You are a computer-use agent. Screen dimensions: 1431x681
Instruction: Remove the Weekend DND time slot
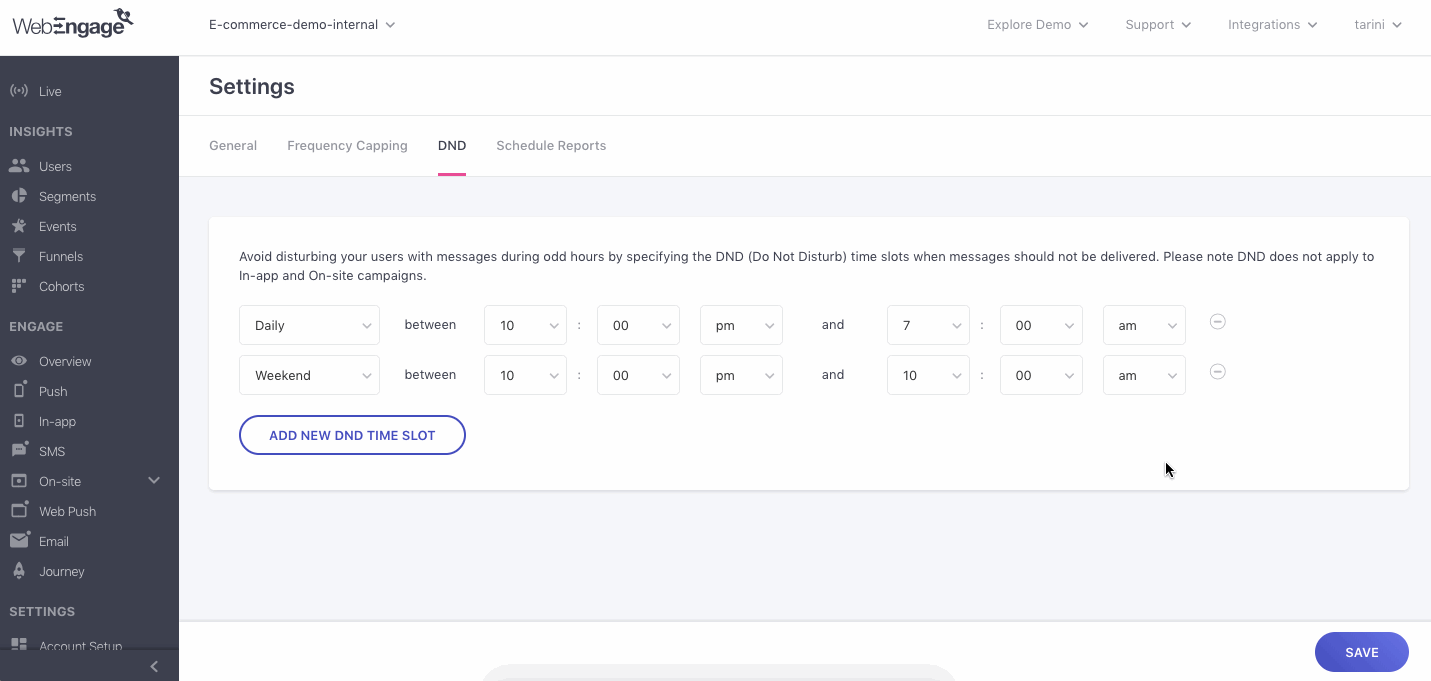tap(1218, 372)
